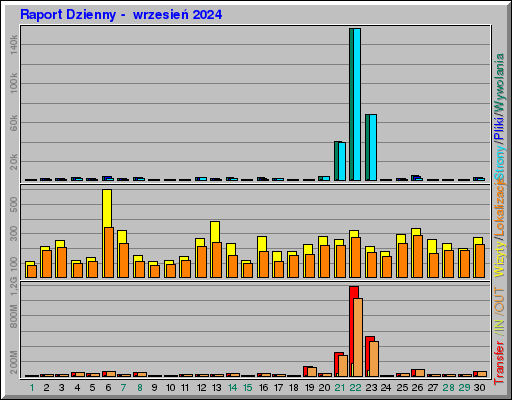Click the tall cyan bar for day 22
The image size is (512, 400).
point(357,104)
